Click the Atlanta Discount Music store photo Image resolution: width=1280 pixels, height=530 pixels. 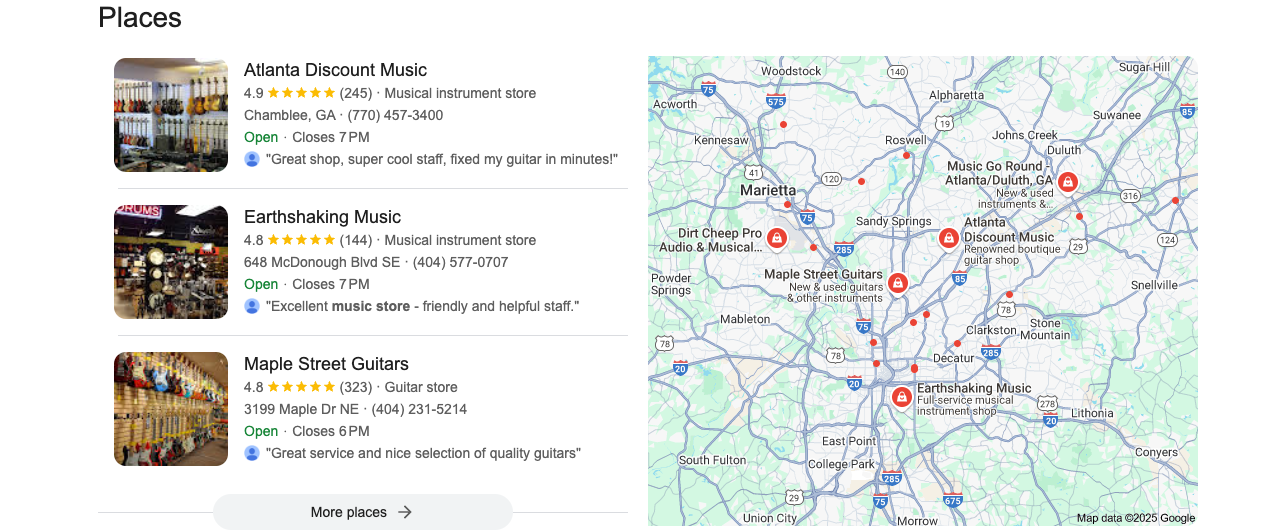point(171,115)
